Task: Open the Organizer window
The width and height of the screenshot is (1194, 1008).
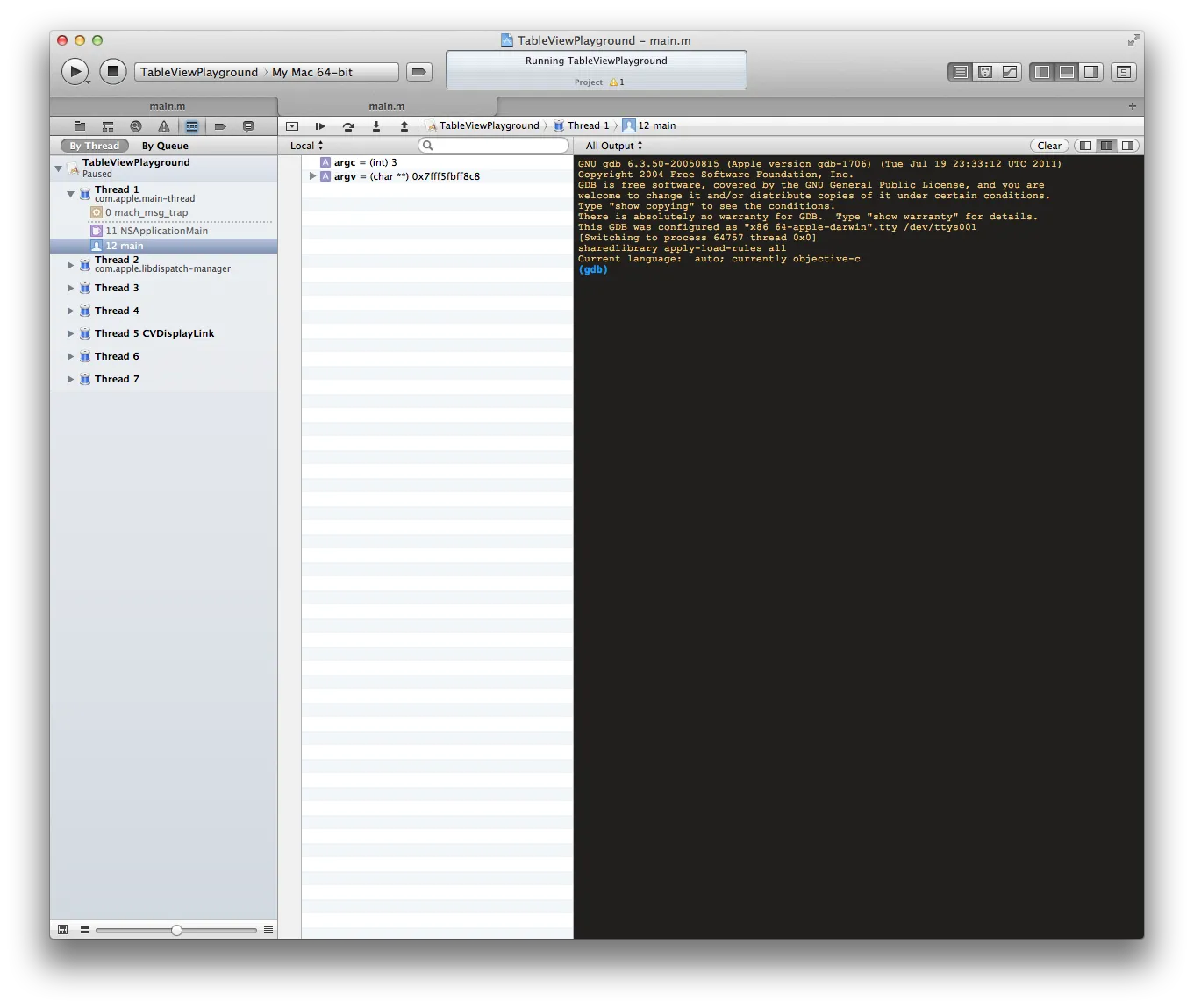Action: [1124, 72]
